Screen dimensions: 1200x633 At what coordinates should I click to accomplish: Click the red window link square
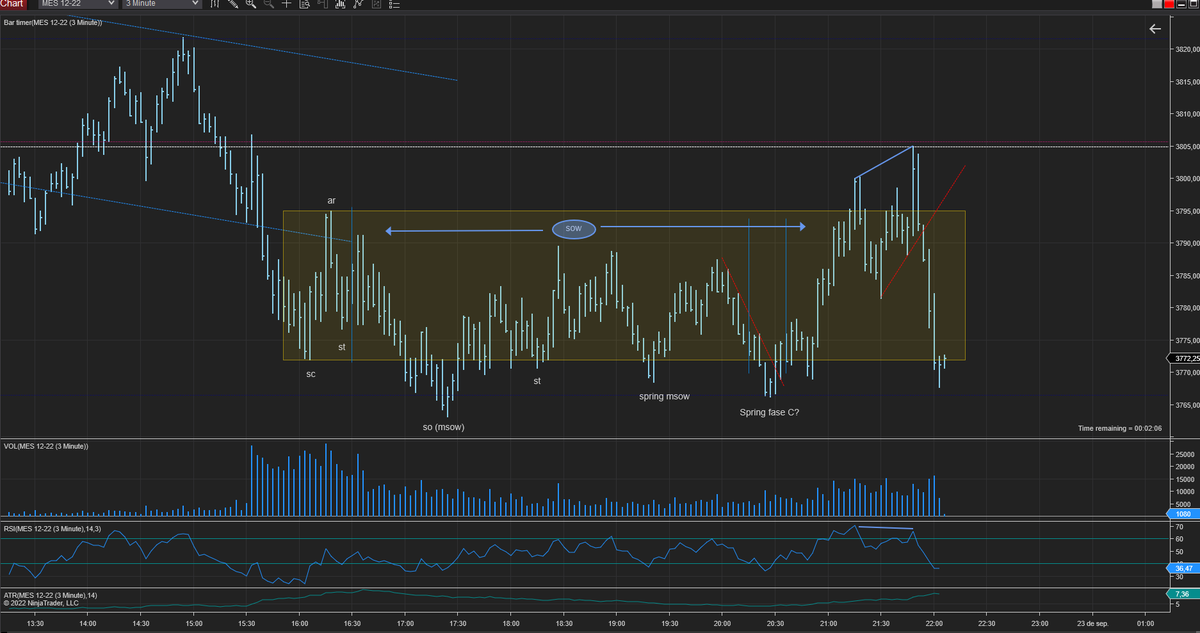point(1169,4)
